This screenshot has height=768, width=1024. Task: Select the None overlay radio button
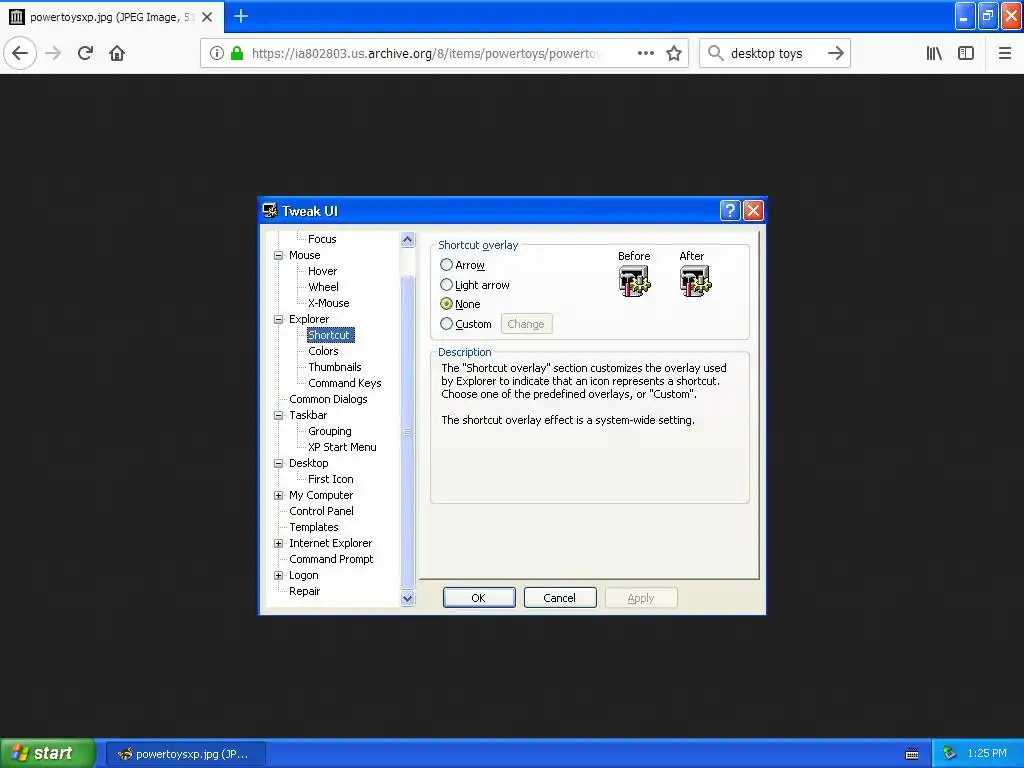click(x=446, y=304)
